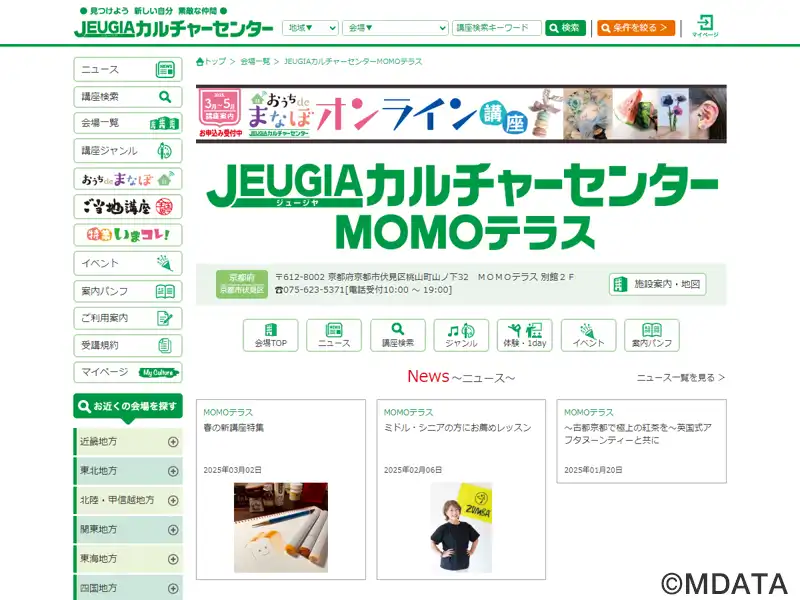Image resolution: width=800 pixels, height=600 pixels.
Task: Open ニュース一覧を見る link
Action: click(x=681, y=378)
